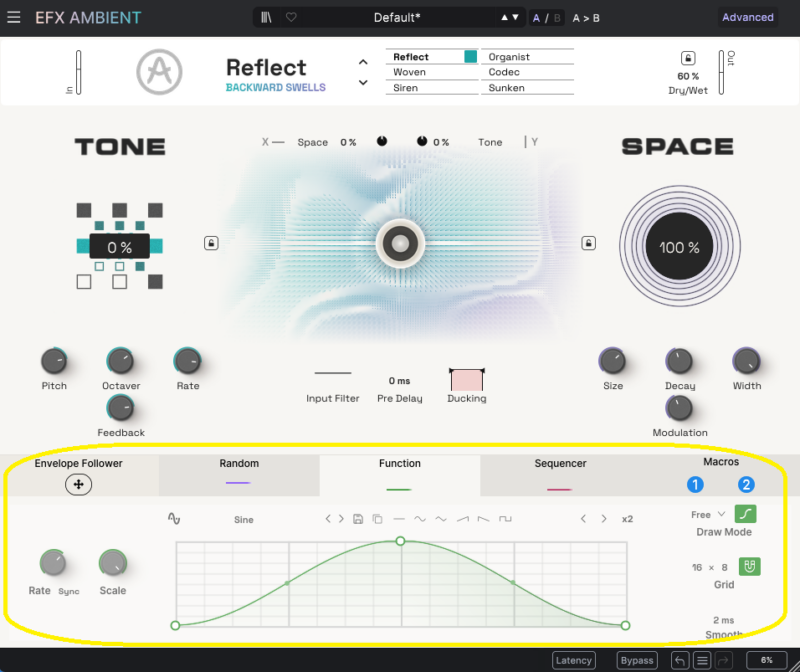Open the history list icon
800x672 pixels.
pyautogui.click(x=703, y=660)
